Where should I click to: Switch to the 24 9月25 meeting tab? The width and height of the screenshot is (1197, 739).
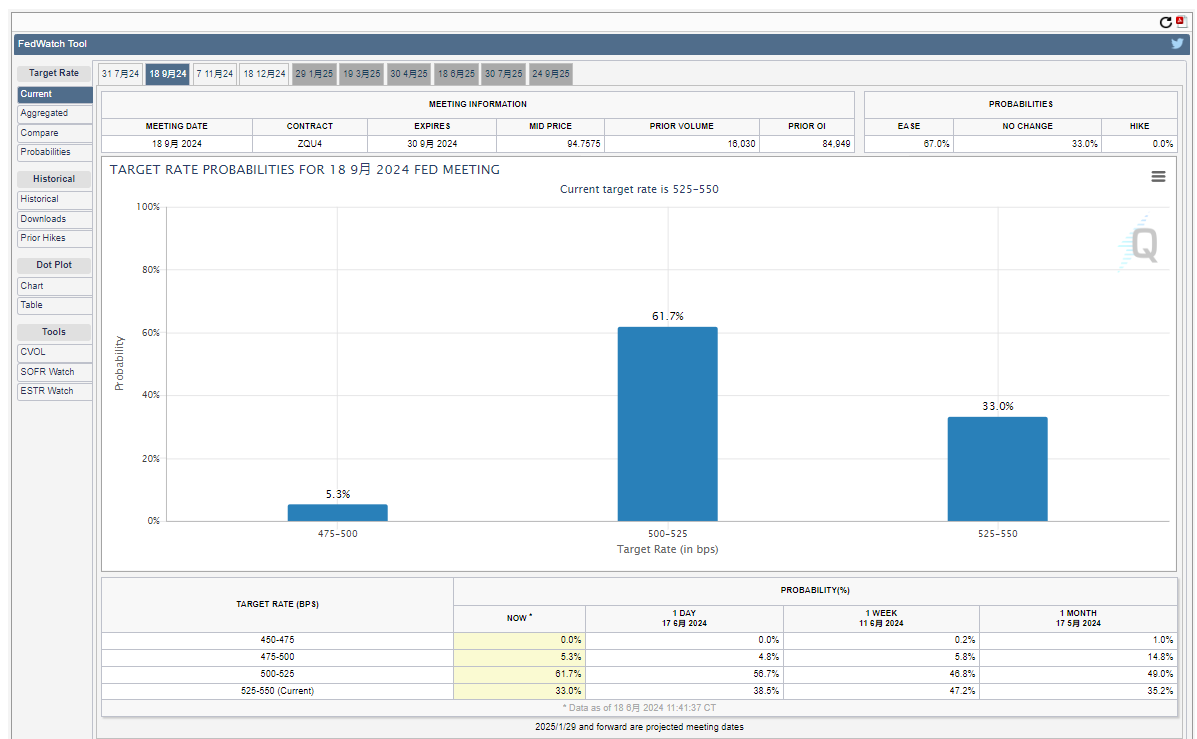tap(551, 74)
